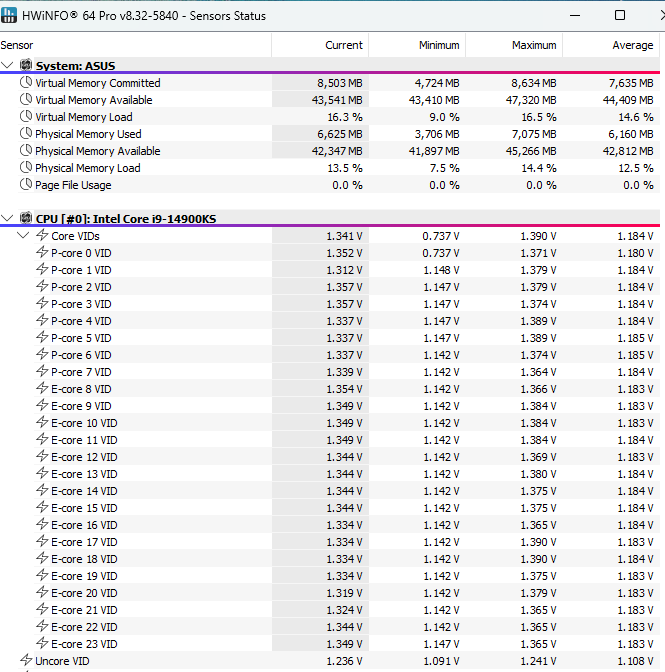Collapse the System: ASUS sensor group
665x672 pixels.
coord(7,66)
